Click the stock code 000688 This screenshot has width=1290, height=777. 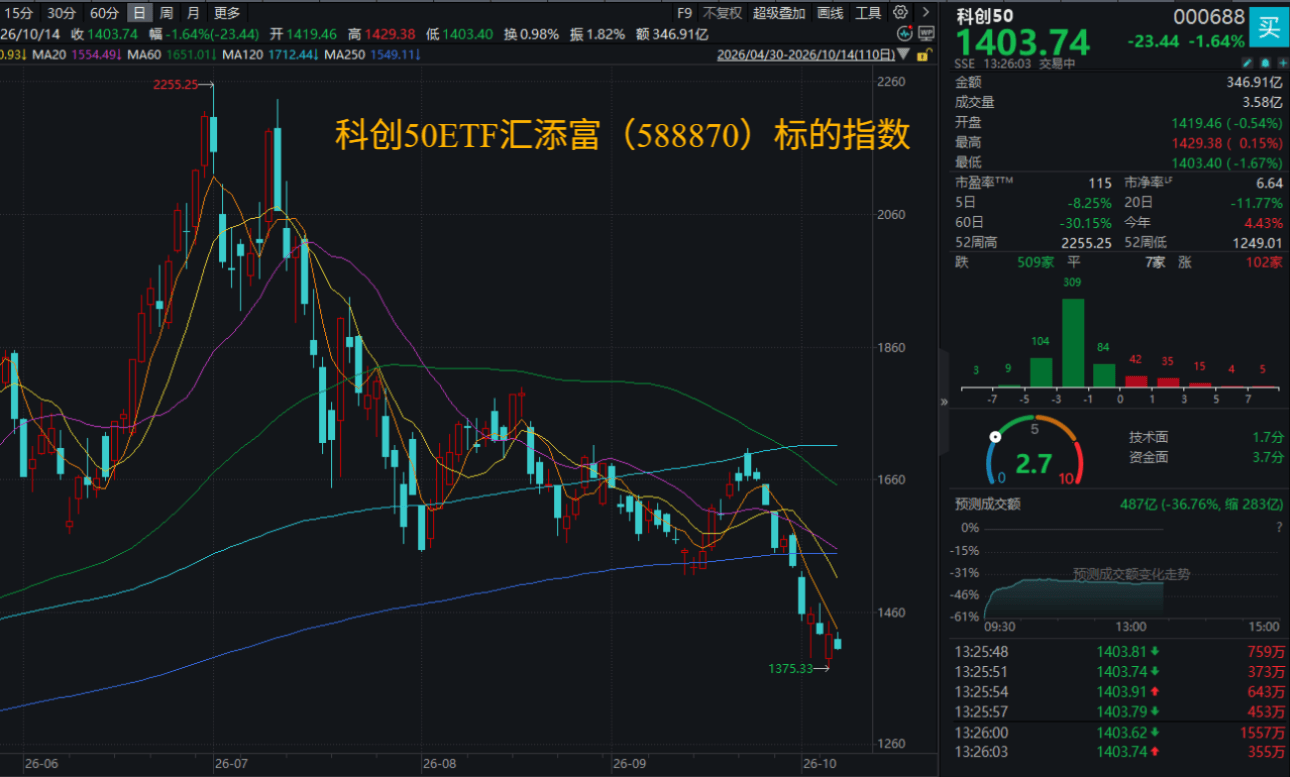click(1208, 17)
